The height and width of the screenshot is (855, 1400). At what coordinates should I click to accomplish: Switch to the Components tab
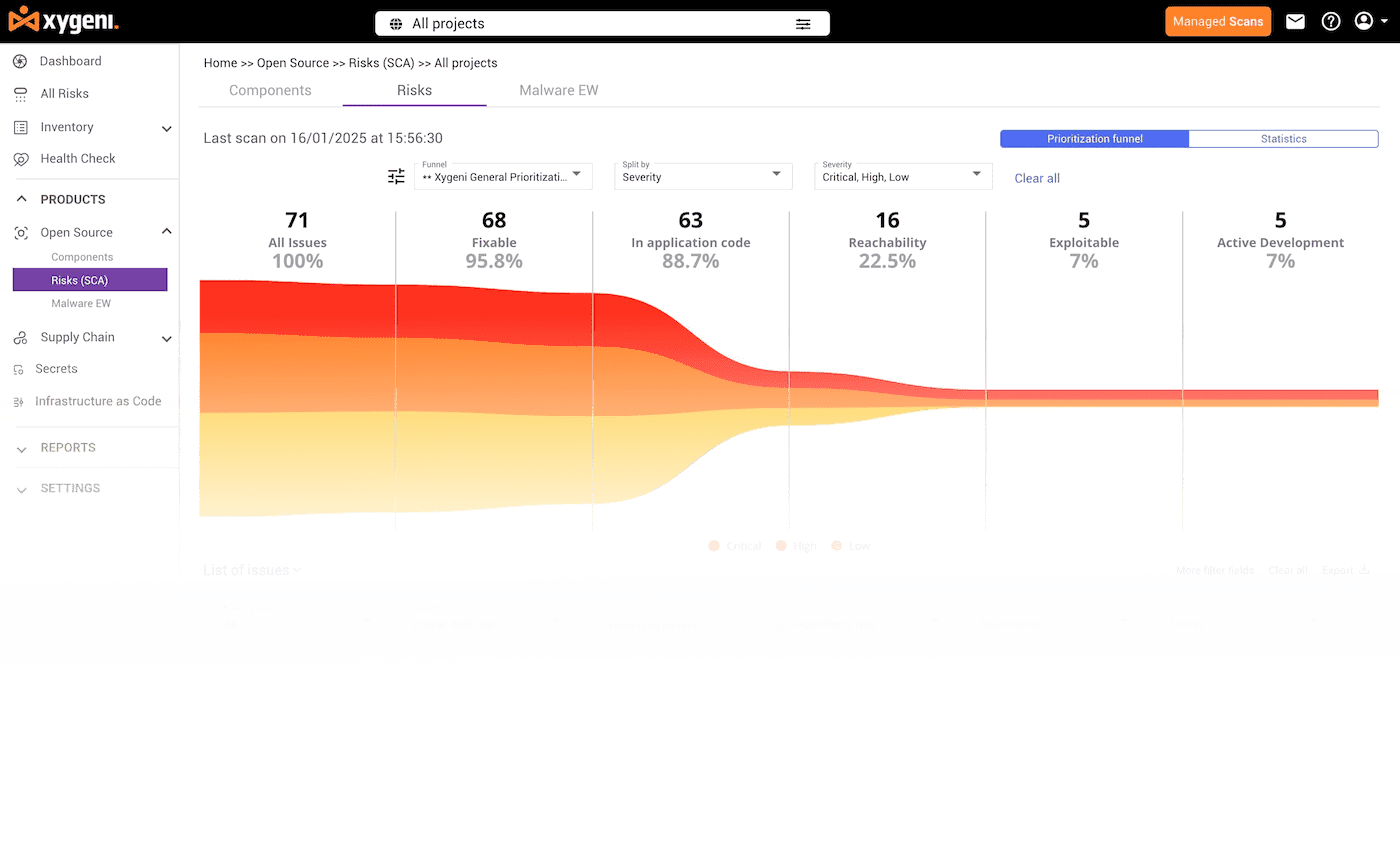270,91
